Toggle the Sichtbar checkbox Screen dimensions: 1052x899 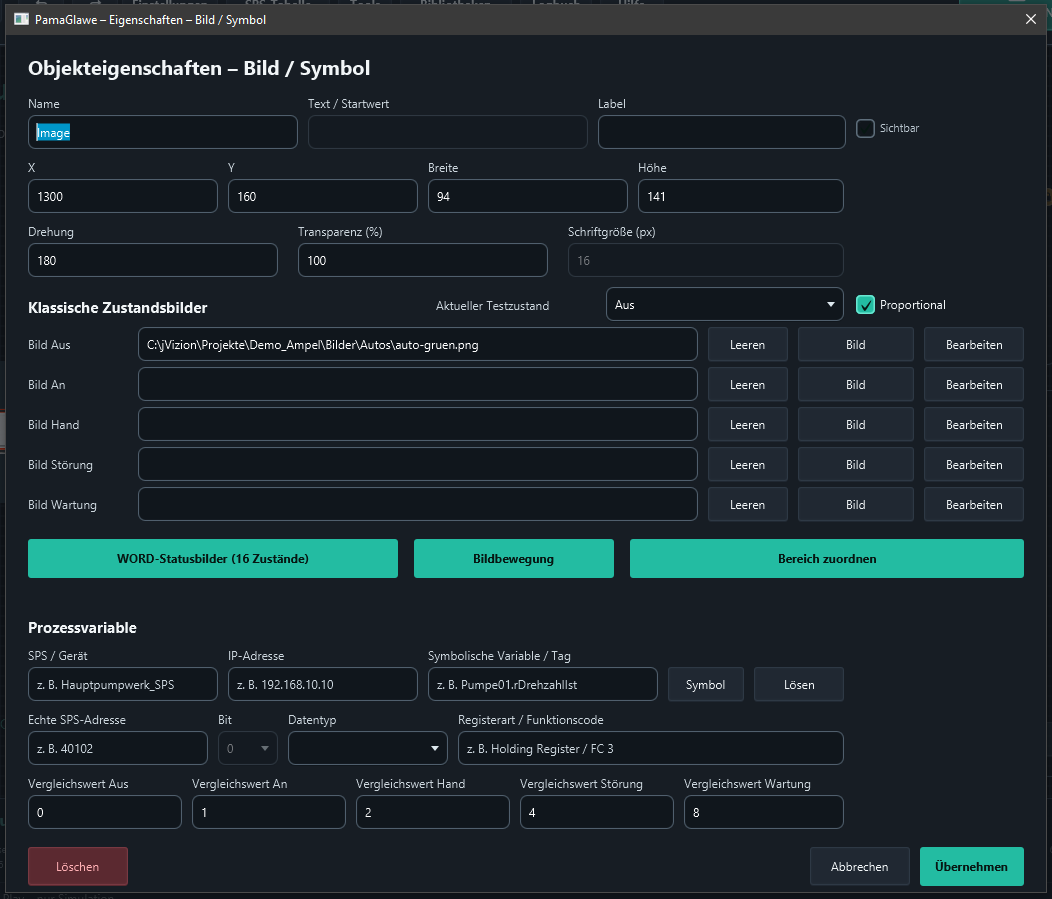click(x=865, y=128)
